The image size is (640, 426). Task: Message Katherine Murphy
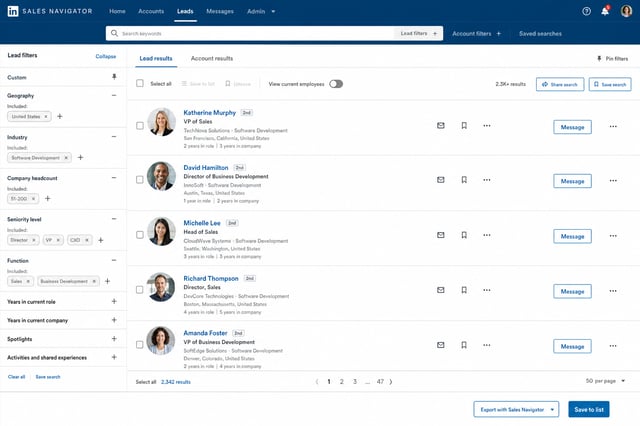pyautogui.click(x=572, y=127)
